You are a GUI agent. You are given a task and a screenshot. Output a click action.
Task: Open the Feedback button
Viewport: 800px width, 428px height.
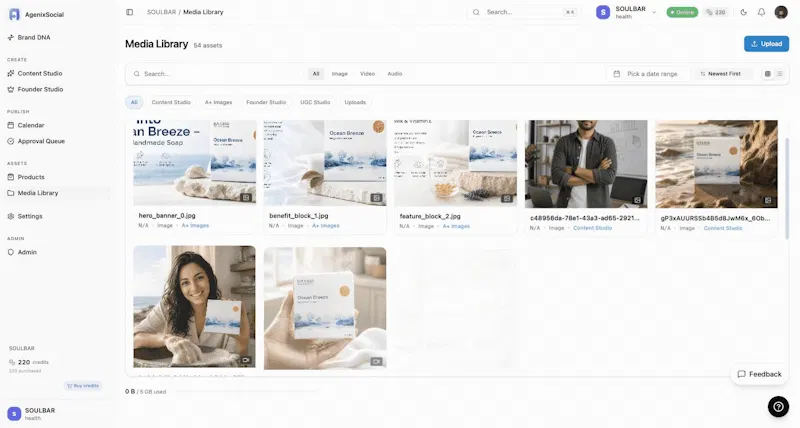[759, 374]
